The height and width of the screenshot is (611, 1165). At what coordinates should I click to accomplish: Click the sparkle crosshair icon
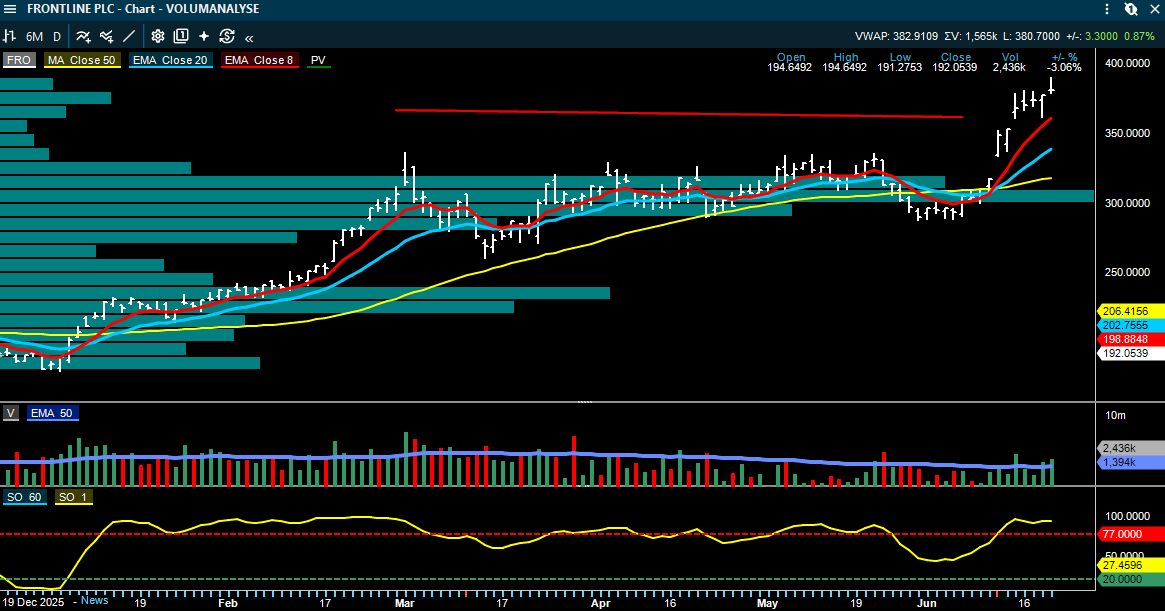[x=204, y=36]
